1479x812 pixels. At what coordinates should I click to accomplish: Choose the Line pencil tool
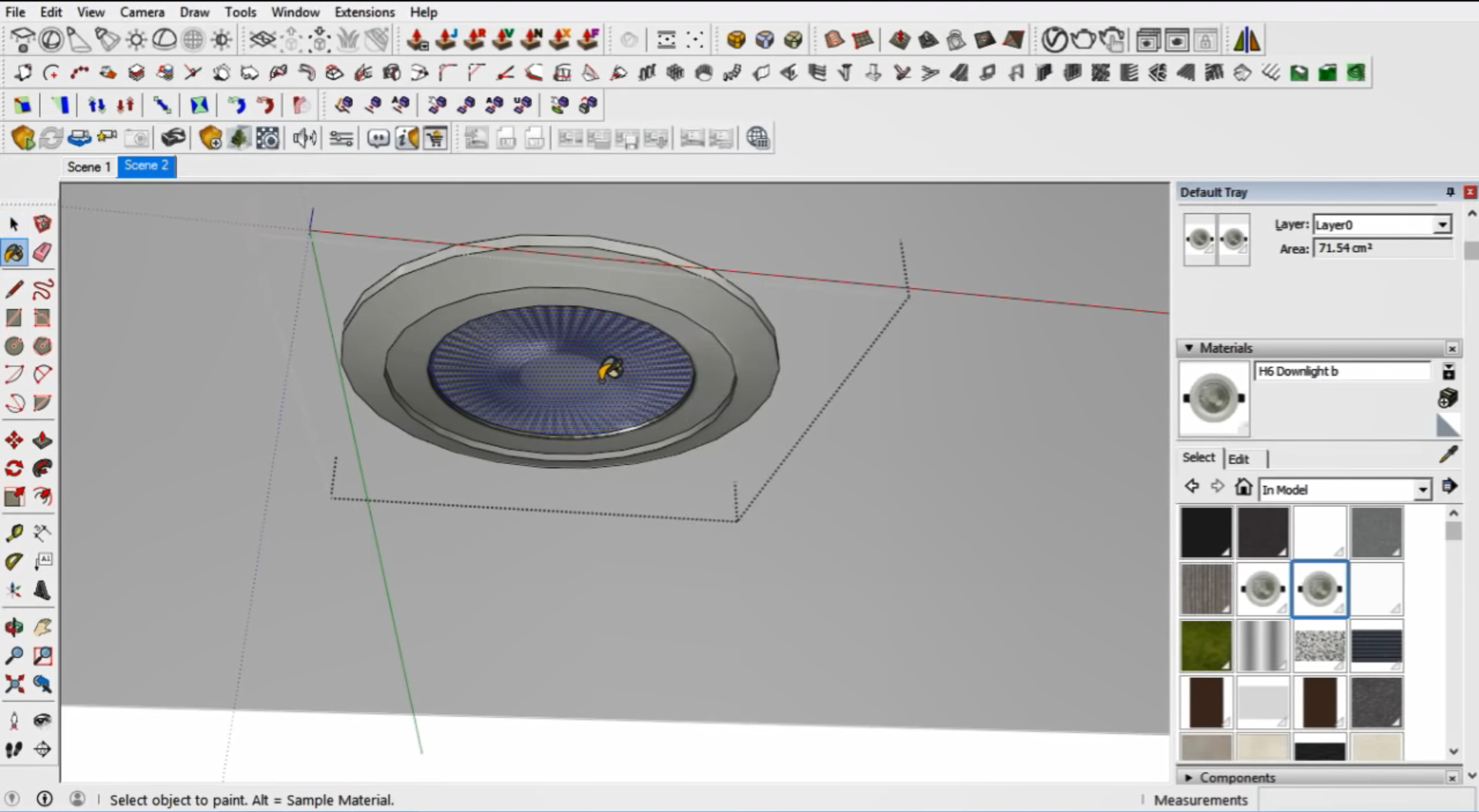(14, 290)
